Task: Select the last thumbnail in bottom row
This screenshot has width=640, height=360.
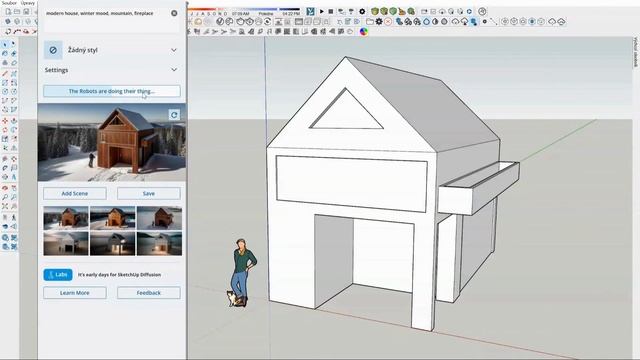Action: point(159,243)
